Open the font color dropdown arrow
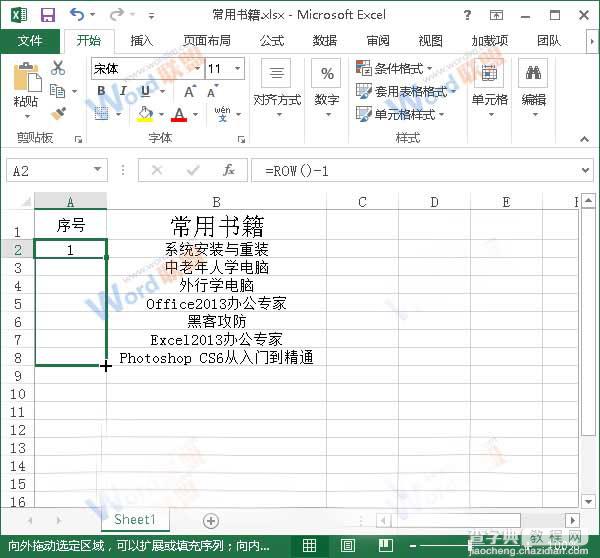The width and height of the screenshot is (600, 558). (196, 114)
